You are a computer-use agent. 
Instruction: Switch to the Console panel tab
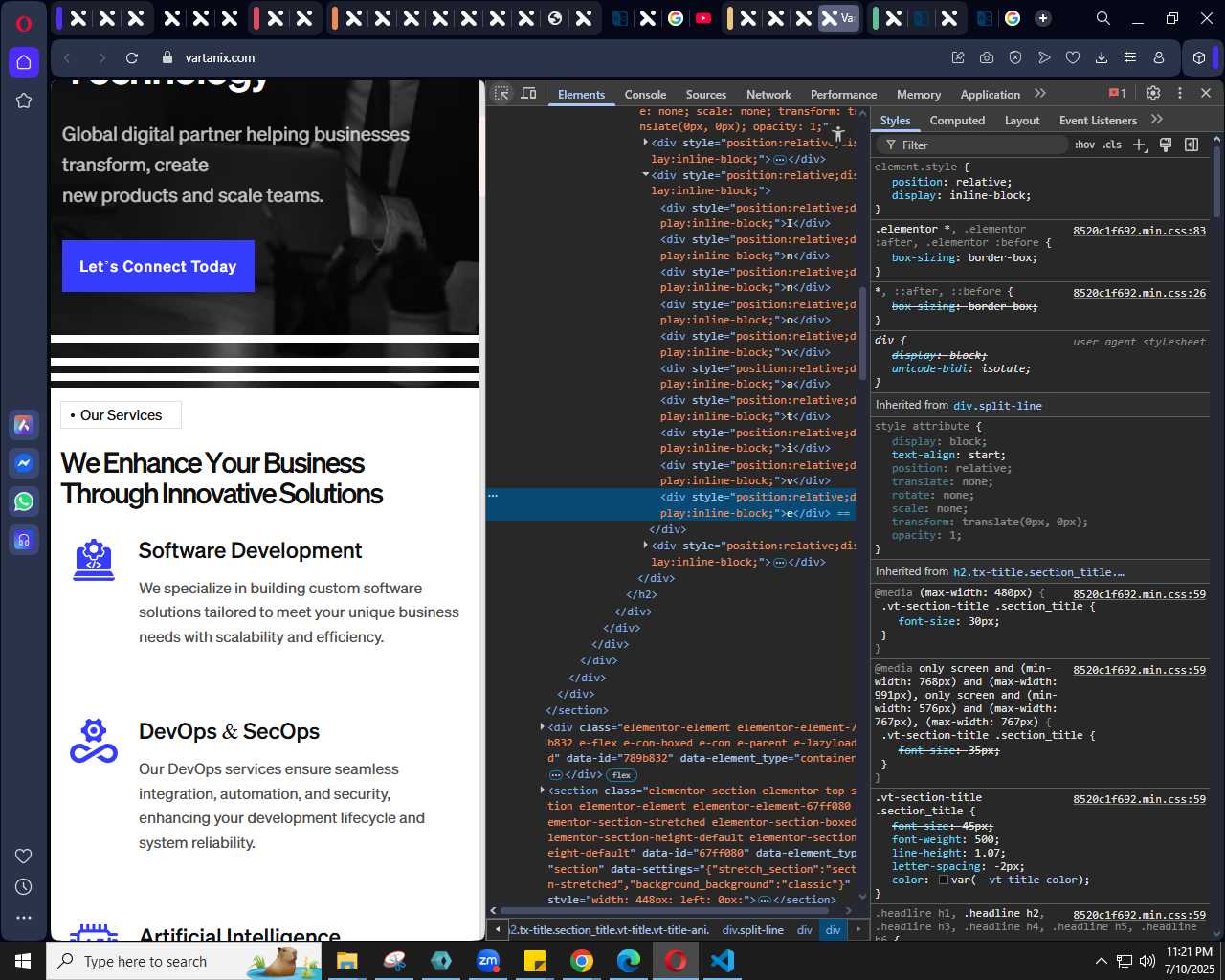[x=645, y=95]
